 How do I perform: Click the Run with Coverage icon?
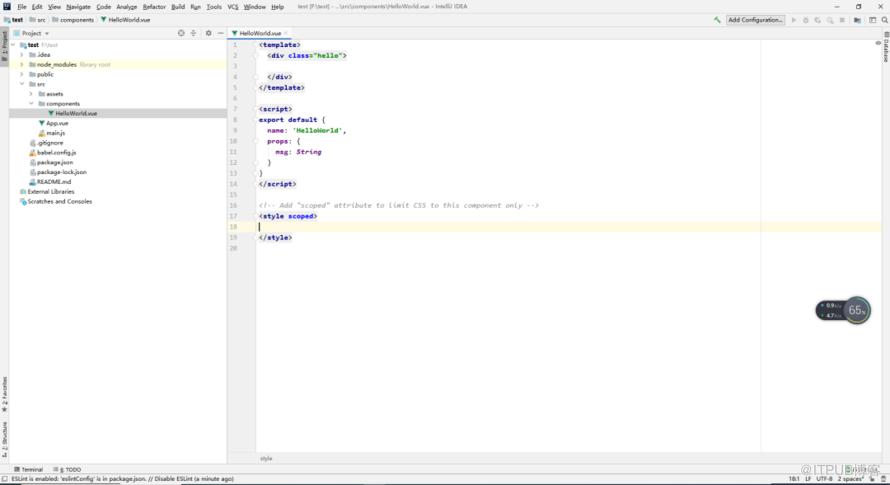[817, 20]
